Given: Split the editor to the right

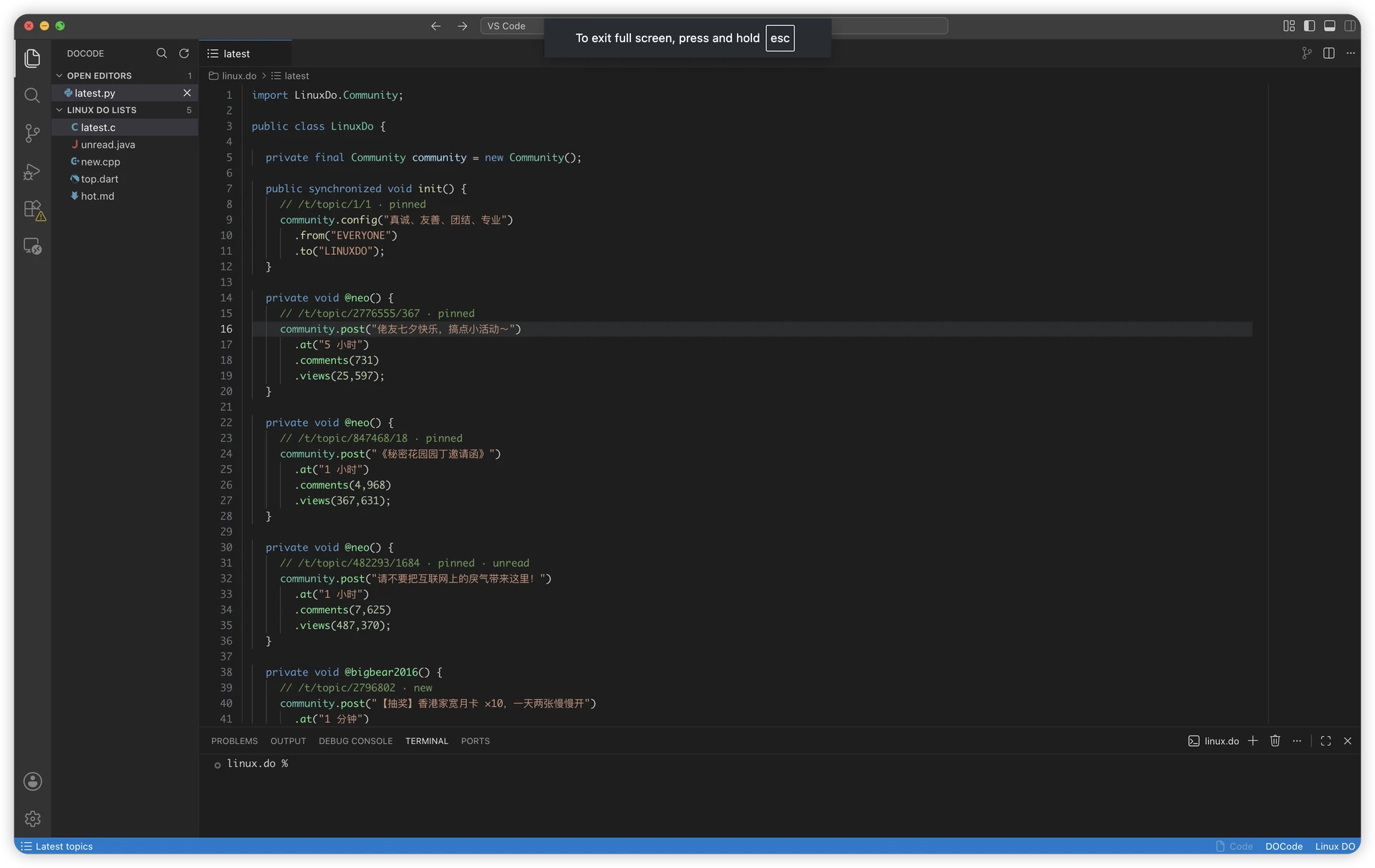Looking at the screenshot, I should [1329, 53].
